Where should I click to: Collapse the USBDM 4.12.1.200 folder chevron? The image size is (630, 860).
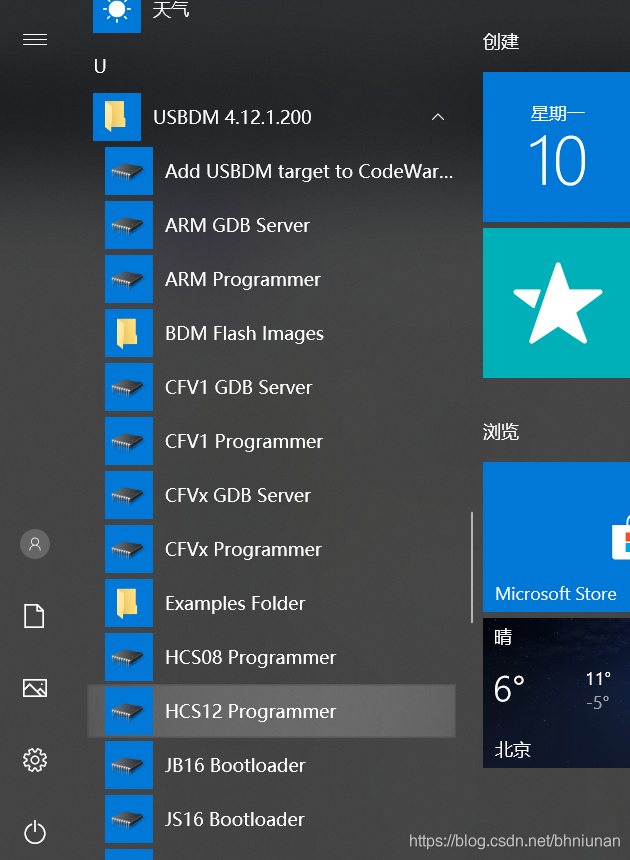point(438,117)
